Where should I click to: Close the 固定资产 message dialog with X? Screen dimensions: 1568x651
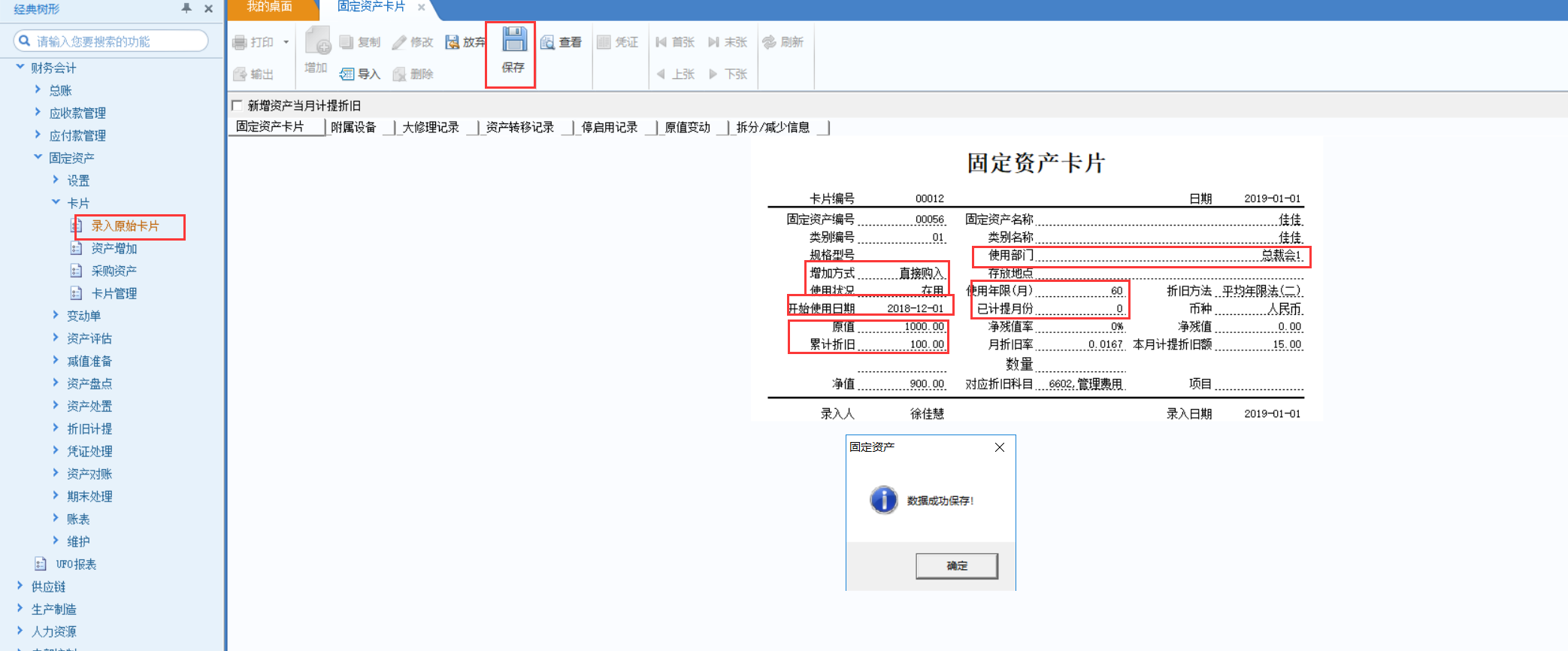coord(1000,447)
